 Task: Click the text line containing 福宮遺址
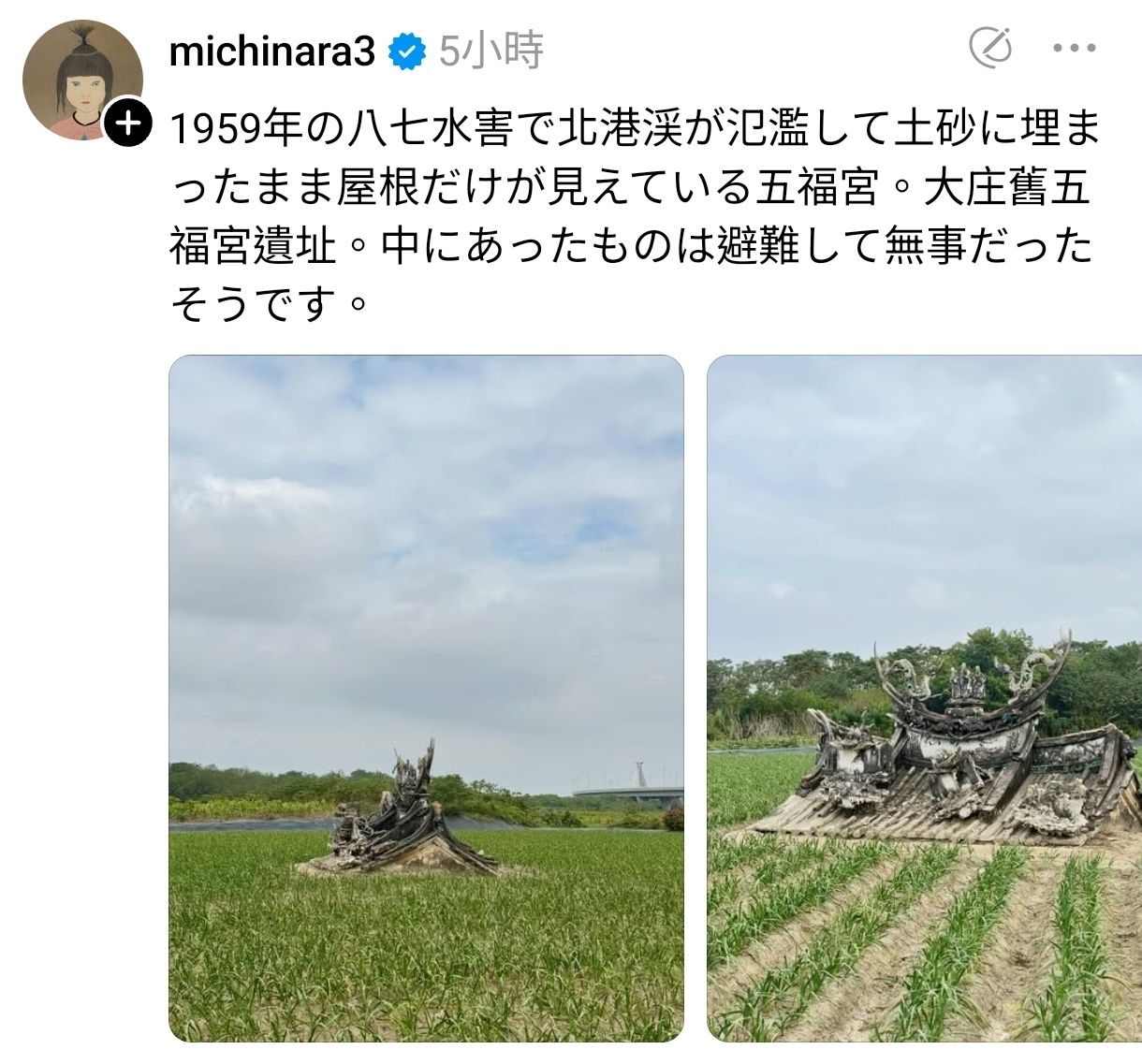point(631,247)
